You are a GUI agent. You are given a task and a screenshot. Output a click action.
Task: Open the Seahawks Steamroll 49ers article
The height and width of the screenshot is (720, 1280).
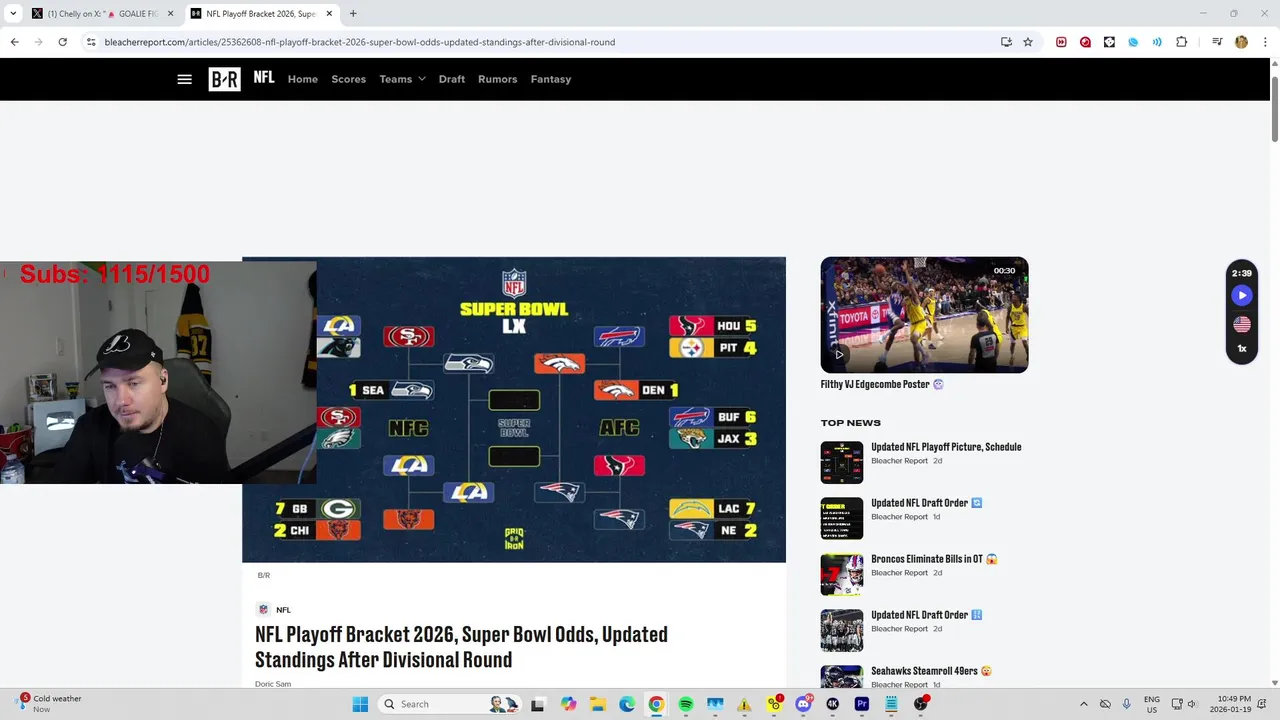[931, 671]
